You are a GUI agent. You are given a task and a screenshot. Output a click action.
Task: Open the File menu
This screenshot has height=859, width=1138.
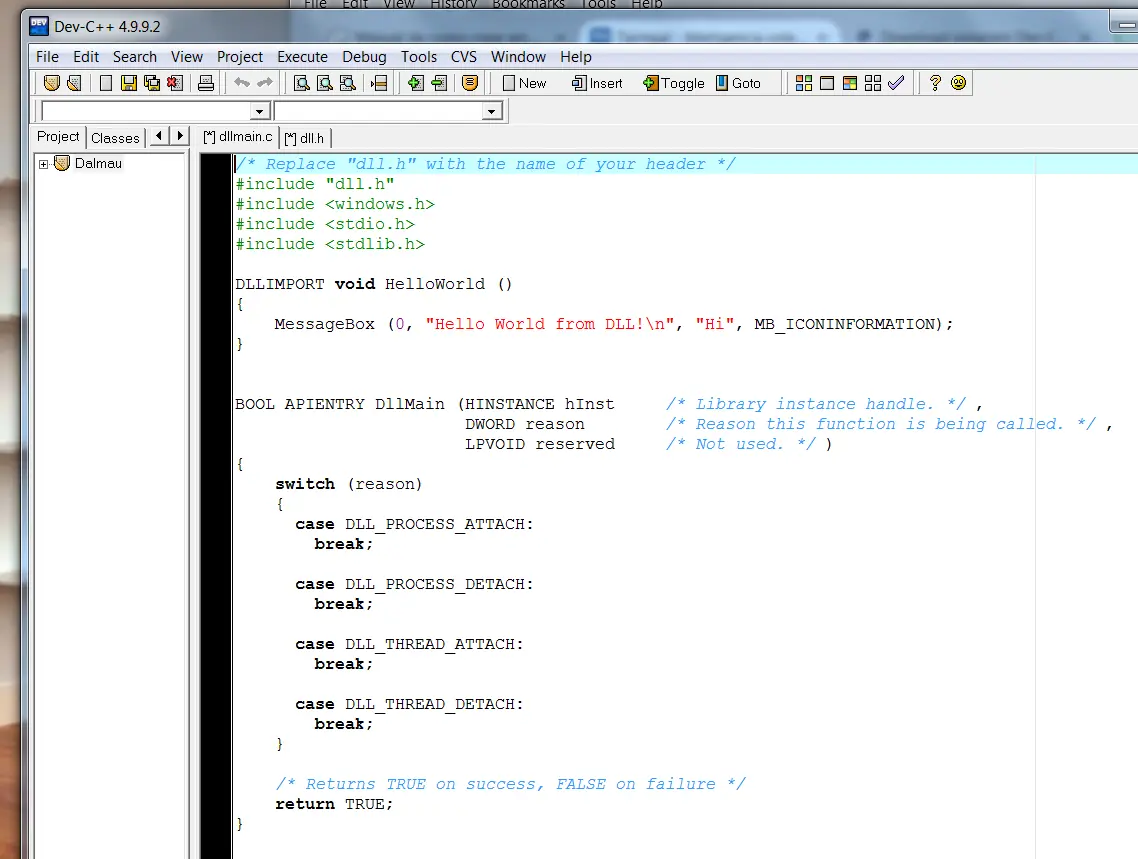click(47, 57)
